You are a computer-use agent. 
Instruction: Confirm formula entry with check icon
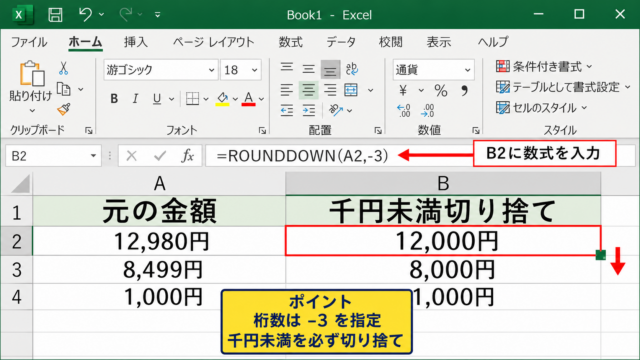160,156
